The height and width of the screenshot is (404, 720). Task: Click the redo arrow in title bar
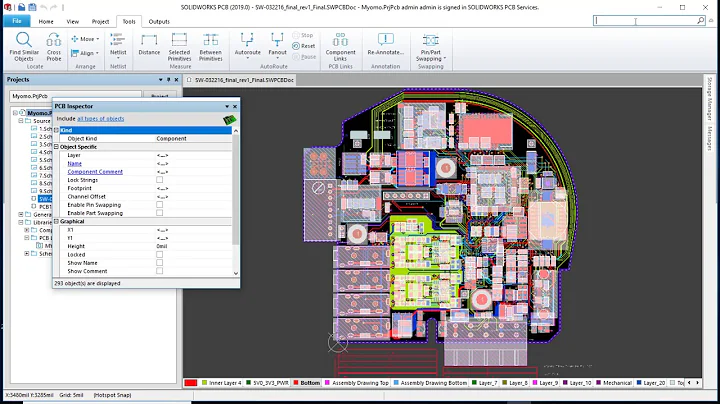[x=53, y=7]
